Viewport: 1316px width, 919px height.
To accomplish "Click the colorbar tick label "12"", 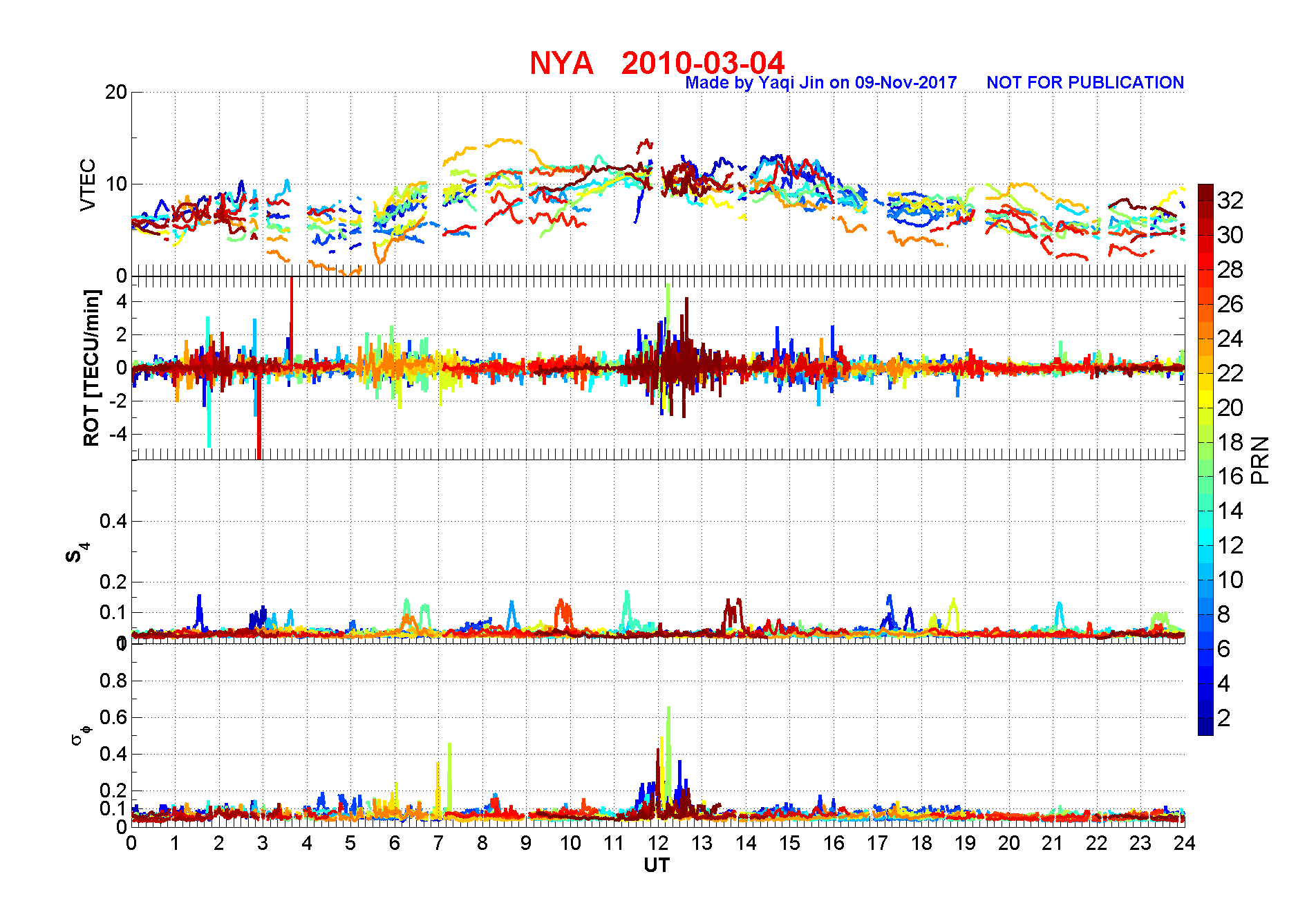I will point(1230,545).
